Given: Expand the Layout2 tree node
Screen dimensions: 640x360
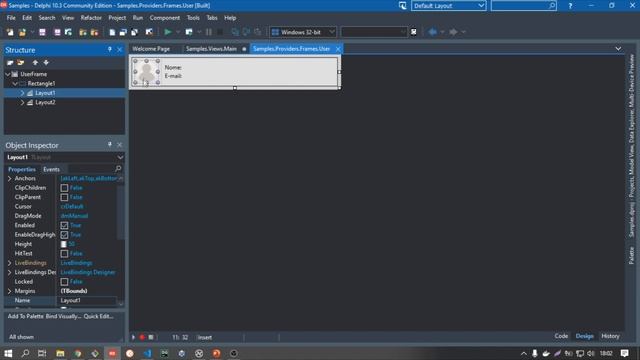Looking at the screenshot, I should 22,102.
